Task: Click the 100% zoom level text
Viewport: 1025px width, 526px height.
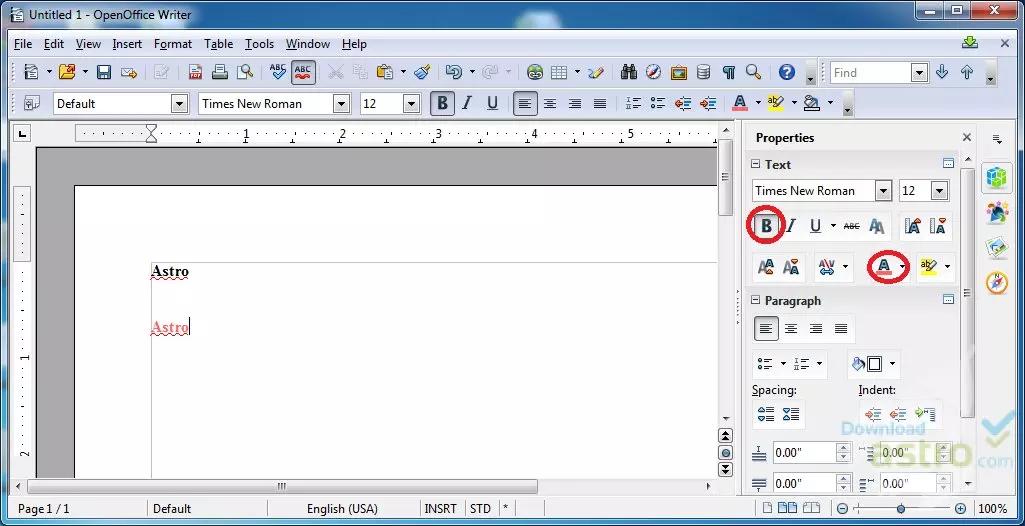Action: [992, 508]
